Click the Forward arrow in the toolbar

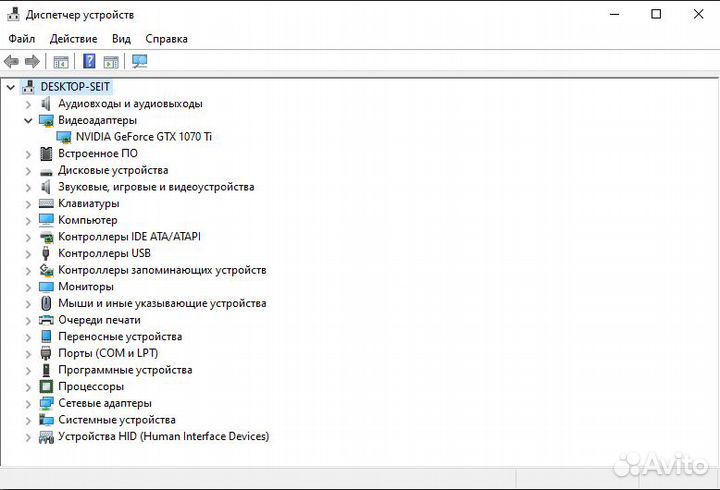click(x=32, y=62)
